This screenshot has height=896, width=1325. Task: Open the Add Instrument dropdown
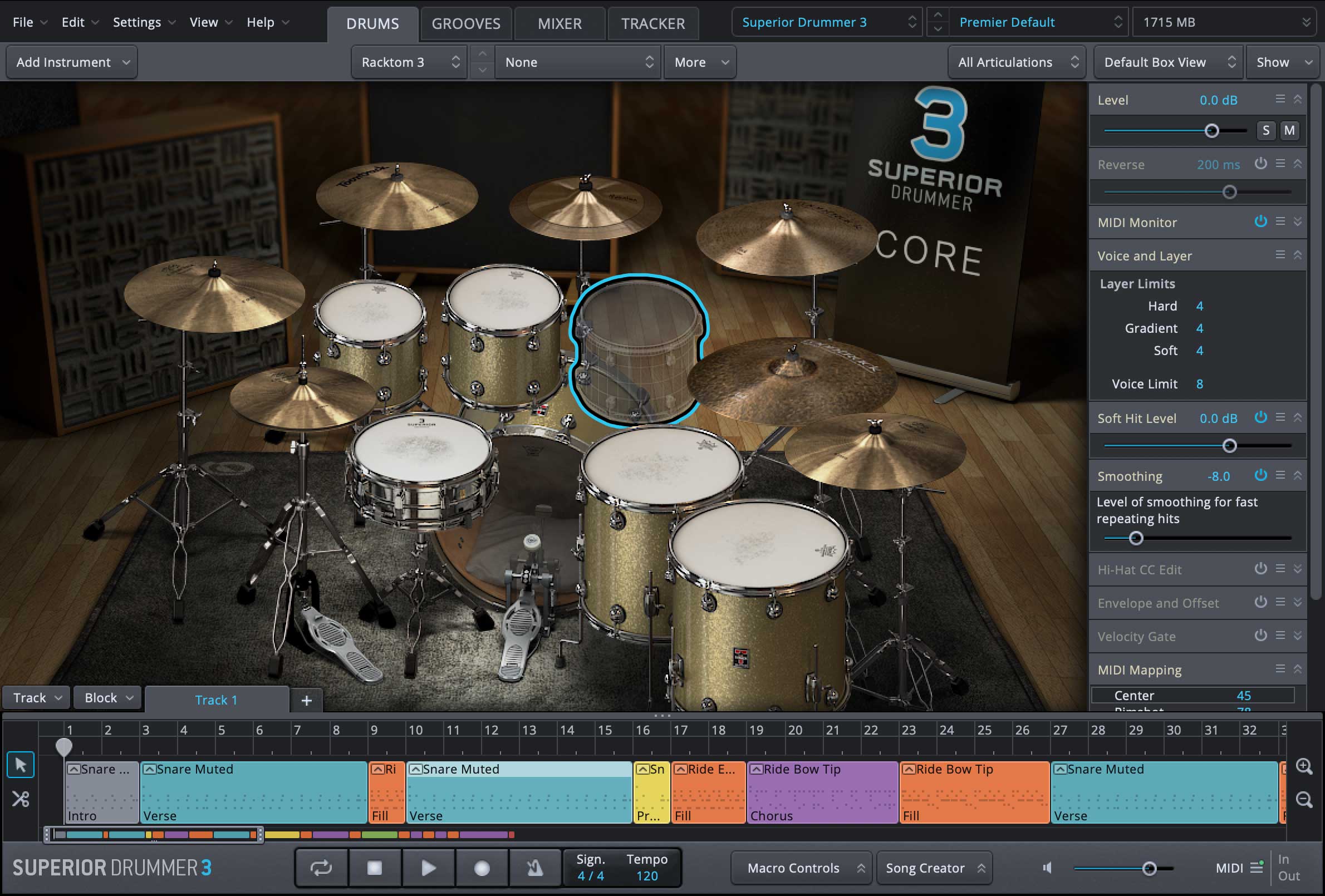point(72,62)
